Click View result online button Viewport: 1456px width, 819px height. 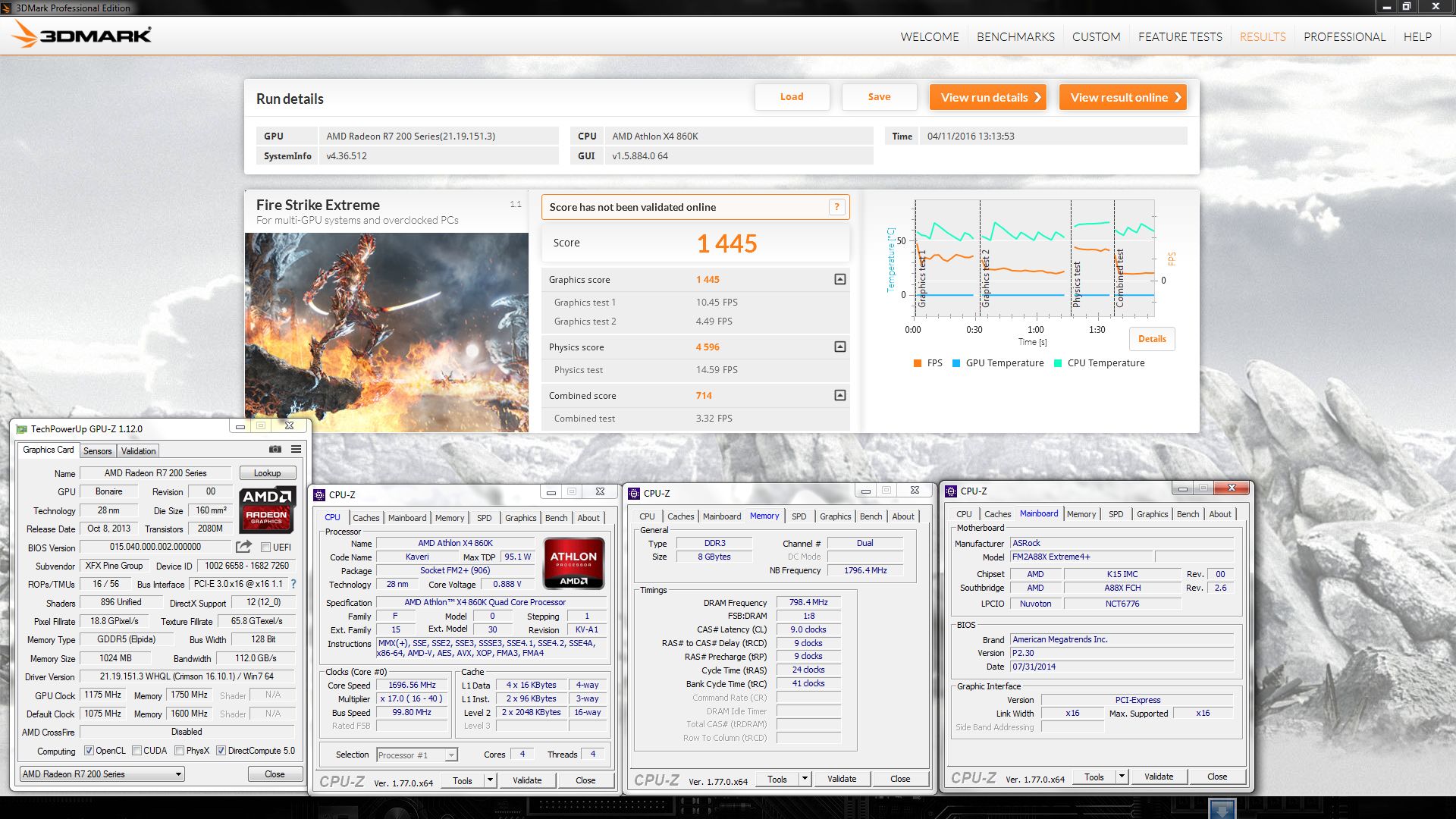(1123, 97)
